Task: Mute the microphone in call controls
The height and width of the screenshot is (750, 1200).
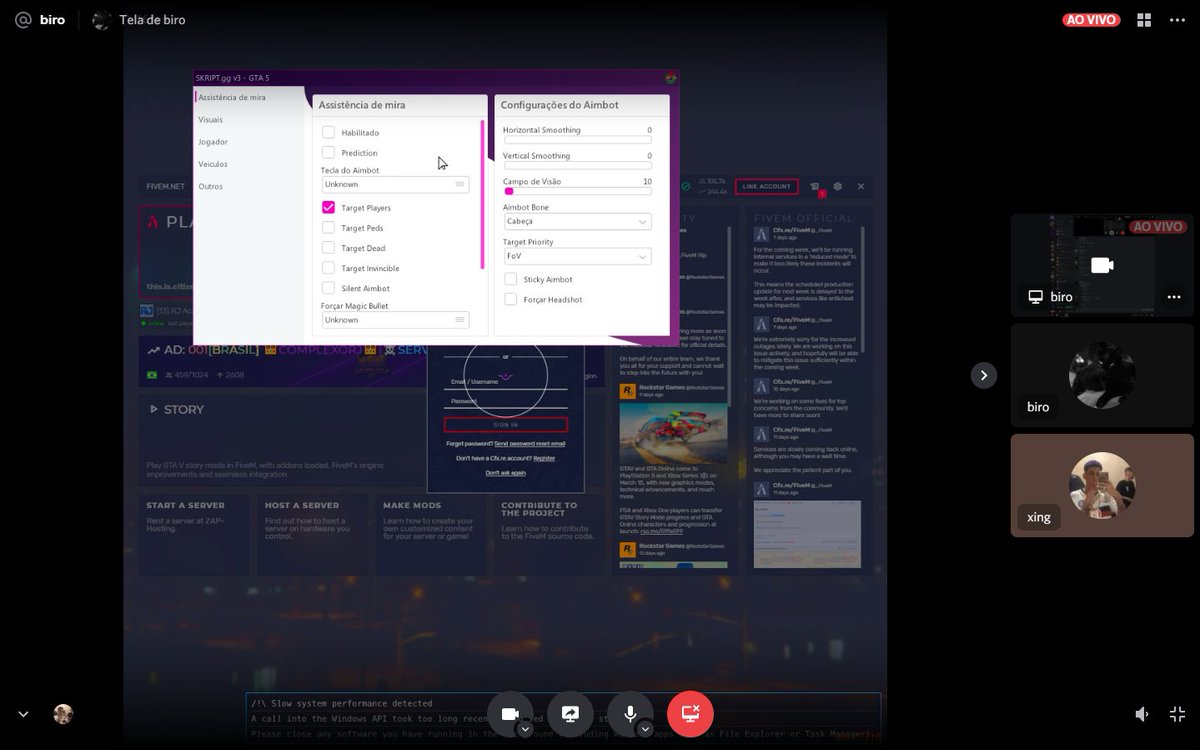Action: point(630,714)
